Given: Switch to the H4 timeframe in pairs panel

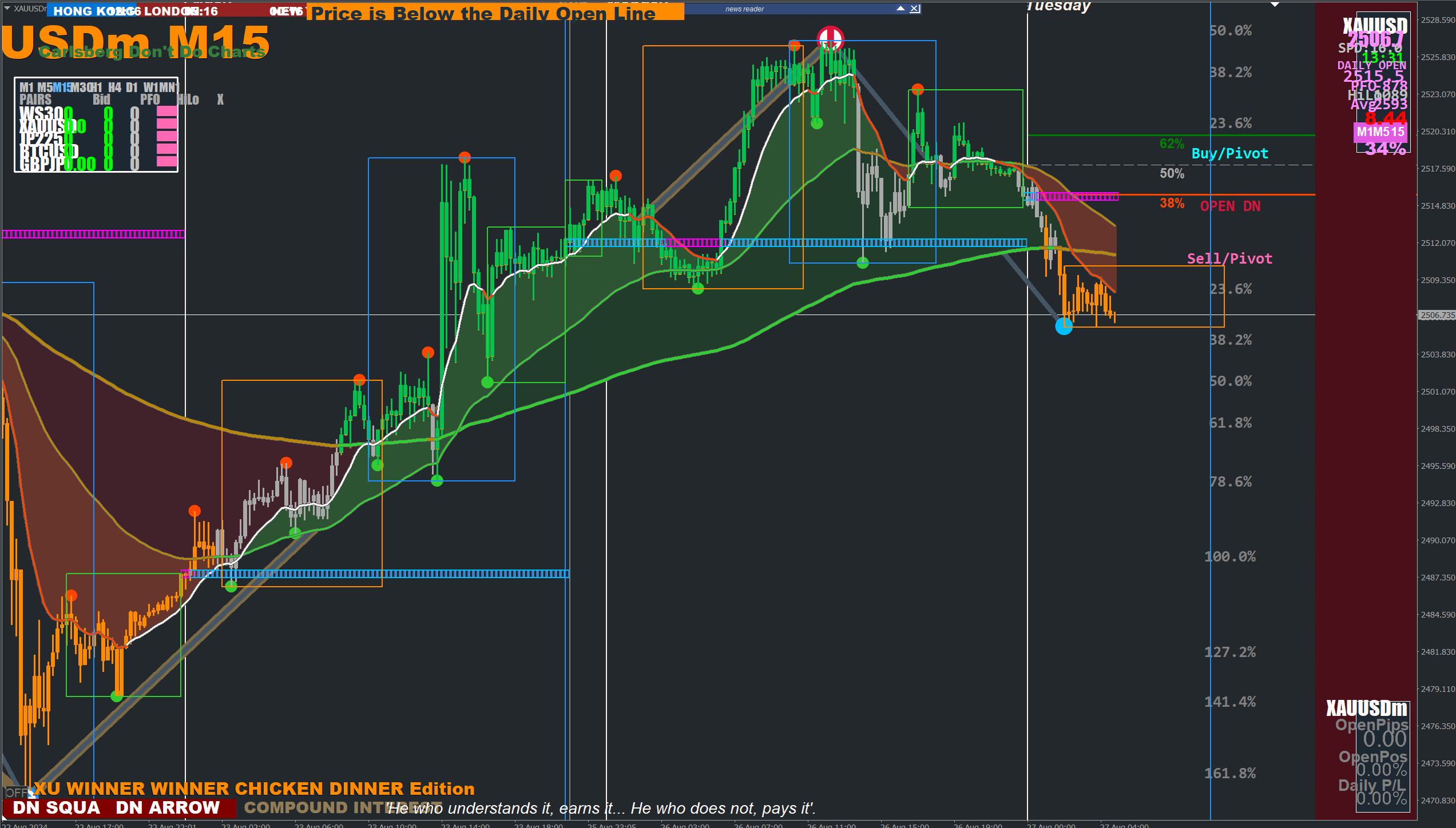Looking at the screenshot, I should tap(114, 87).
